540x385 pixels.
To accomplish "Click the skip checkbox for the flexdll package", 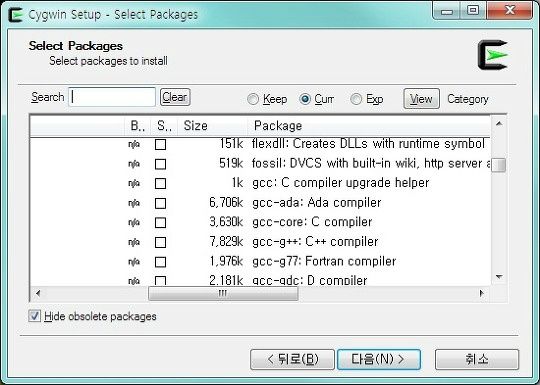I will click(160, 144).
